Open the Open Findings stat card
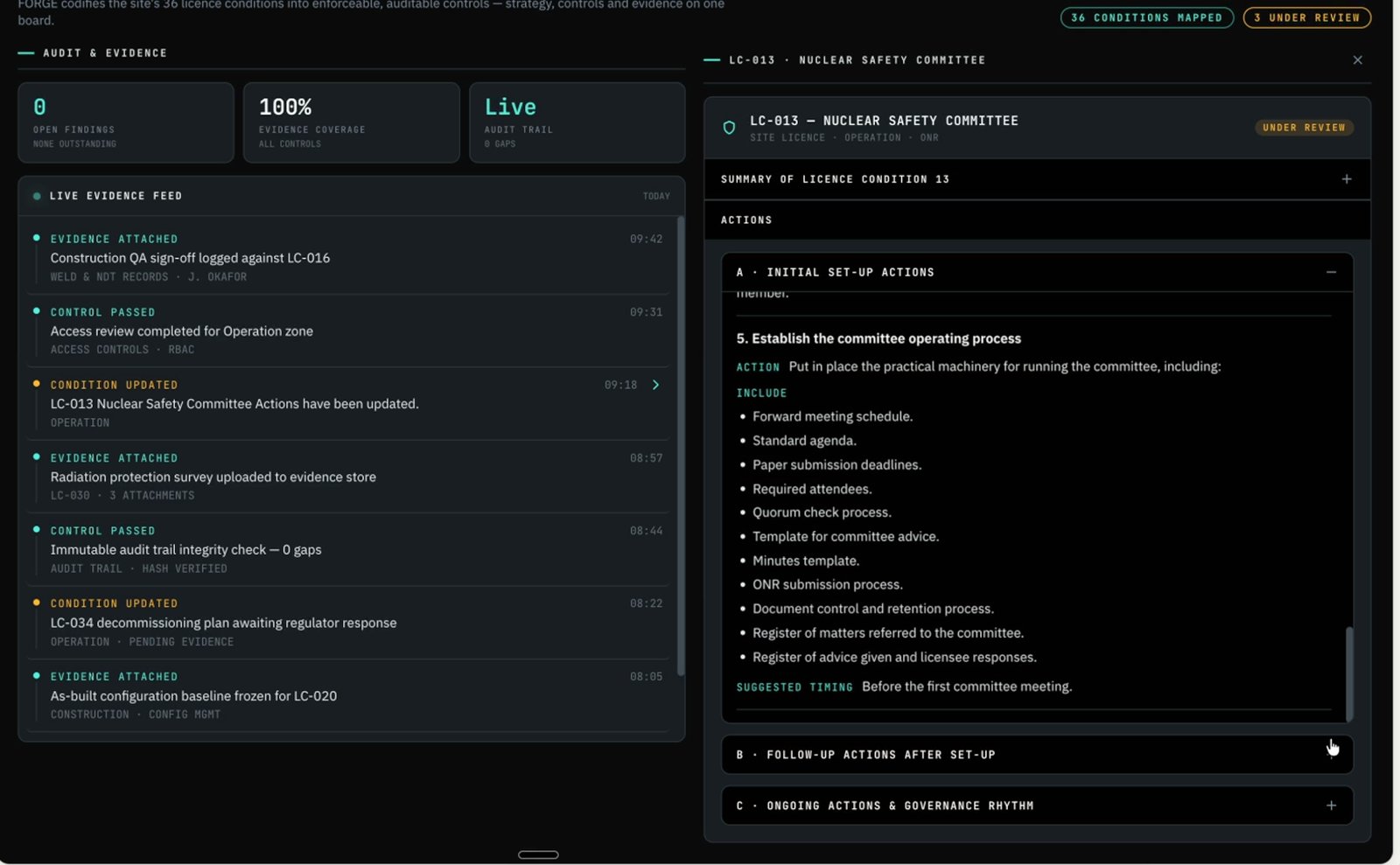The height and width of the screenshot is (865, 1400). (x=126, y=122)
